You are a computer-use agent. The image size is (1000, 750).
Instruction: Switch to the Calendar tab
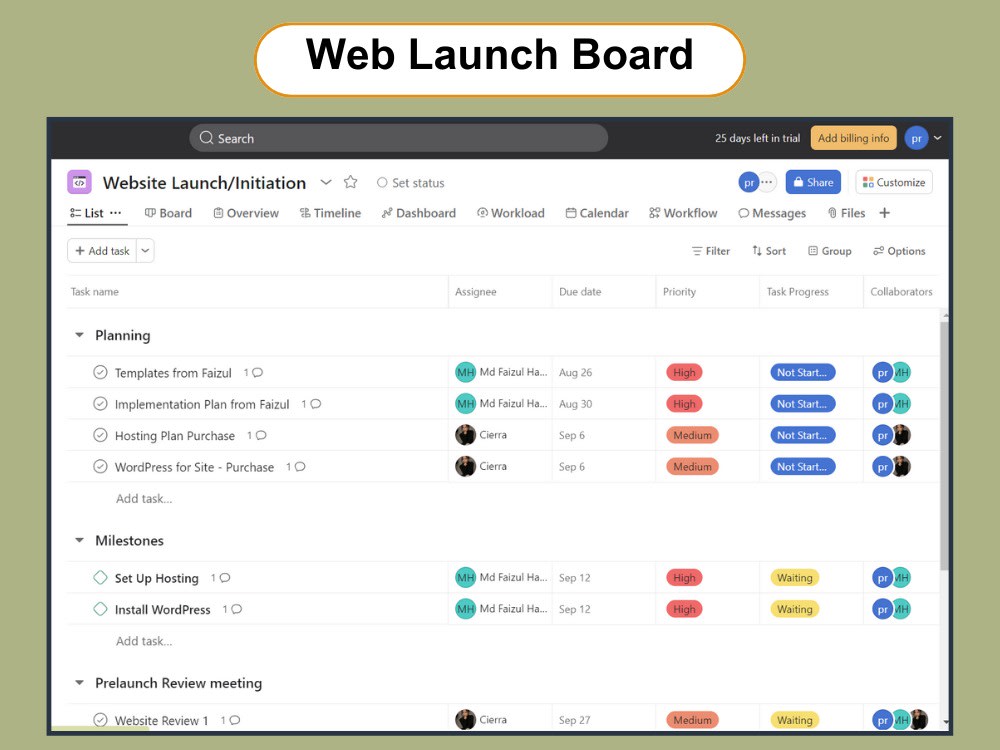pos(597,213)
